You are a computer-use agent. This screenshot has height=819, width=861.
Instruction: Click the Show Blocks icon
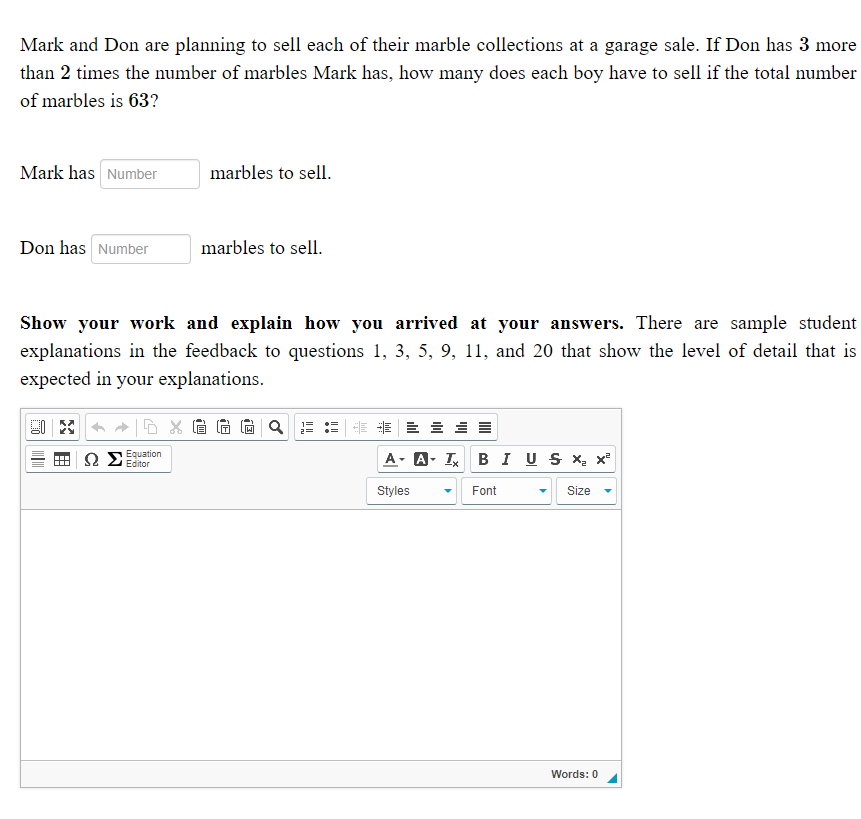click(x=38, y=427)
